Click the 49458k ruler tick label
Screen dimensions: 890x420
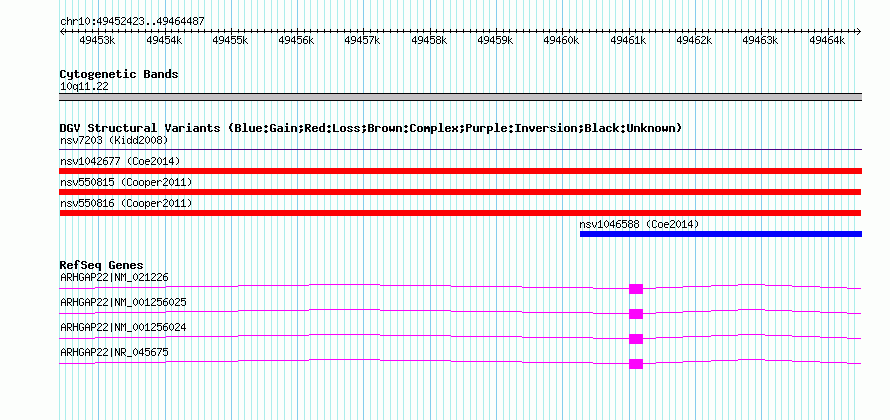coord(429,40)
